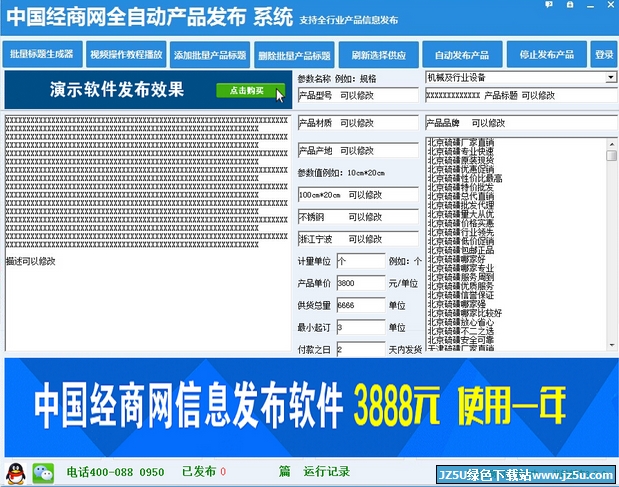
Task: Click the 产品材质 parameter name field
Action: pyautogui.click(x=358, y=123)
